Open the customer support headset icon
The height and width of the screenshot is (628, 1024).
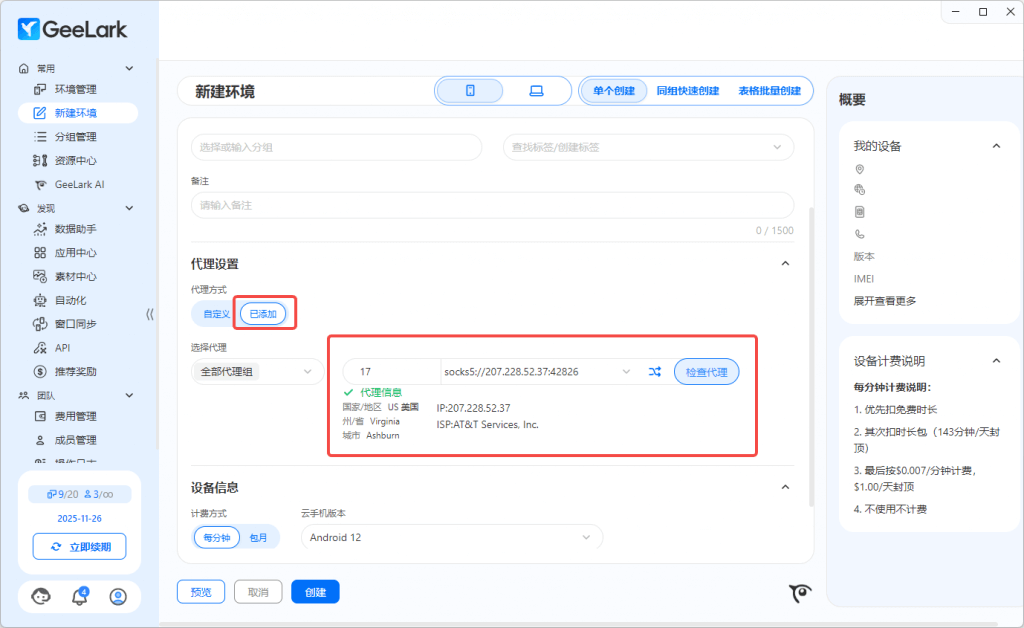point(41,597)
